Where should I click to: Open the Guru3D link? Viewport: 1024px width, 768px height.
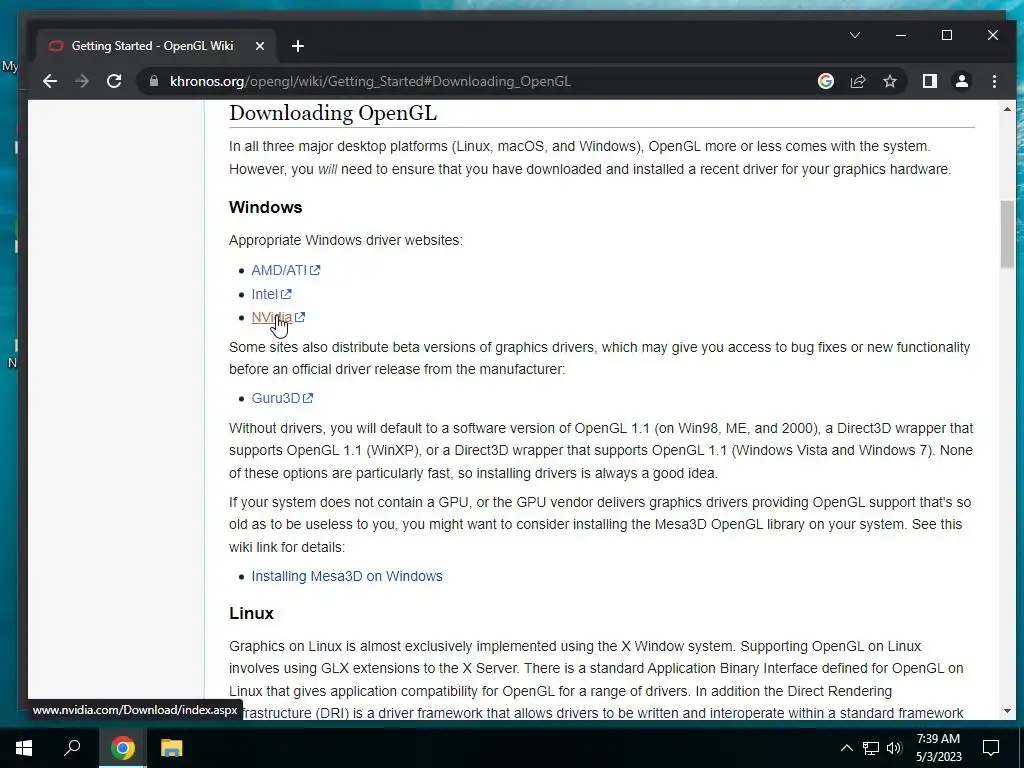click(x=276, y=398)
